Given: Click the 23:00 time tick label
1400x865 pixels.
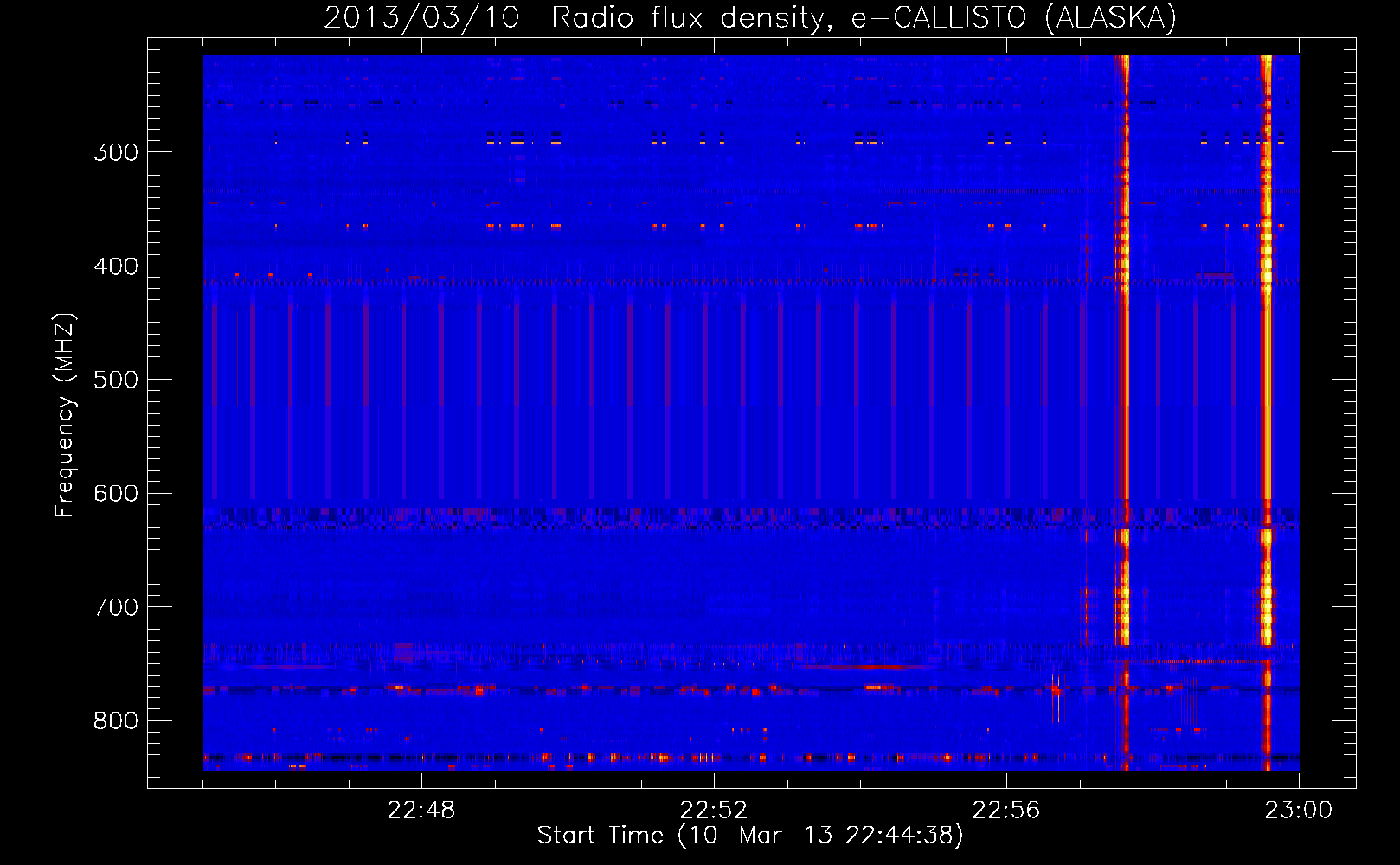Looking at the screenshot, I should pos(1299,811).
